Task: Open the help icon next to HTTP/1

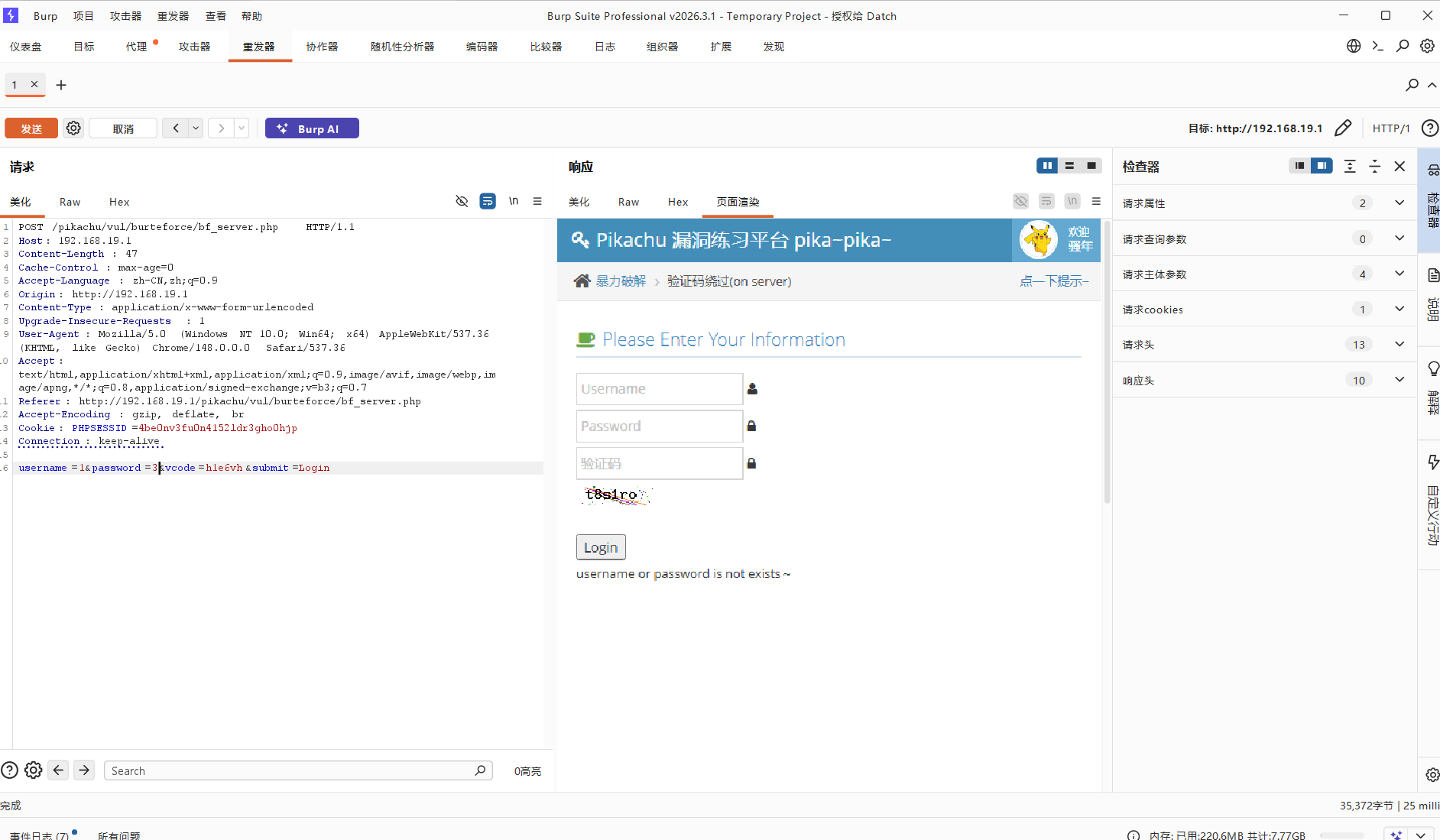Action: coord(1429,128)
